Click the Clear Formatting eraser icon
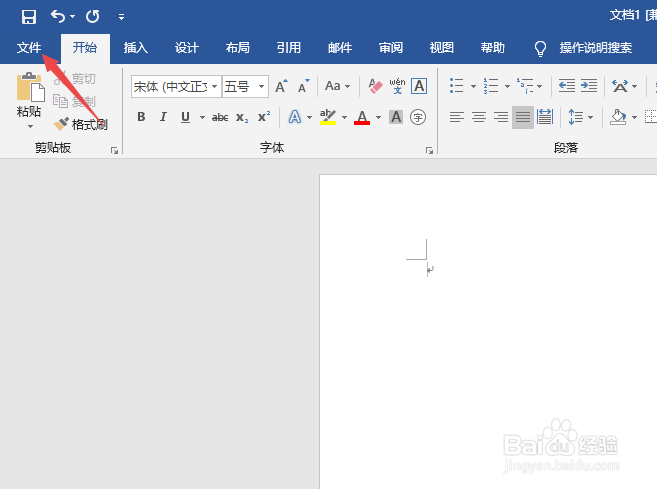Image resolution: width=657 pixels, height=489 pixels. pyautogui.click(x=375, y=86)
